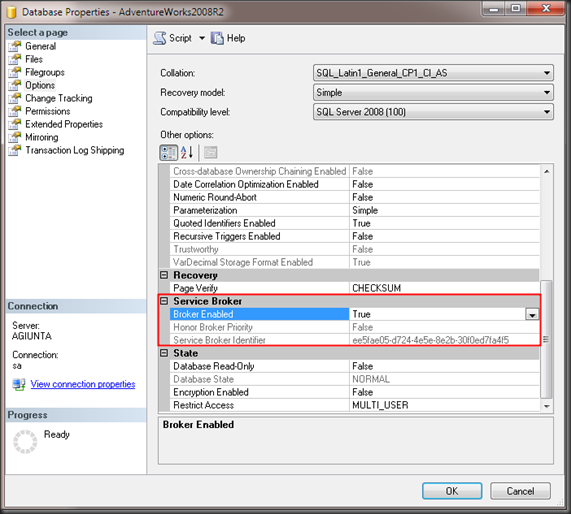Open the Extended Properties page
The width and height of the screenshot is (571, 514).
64,124
